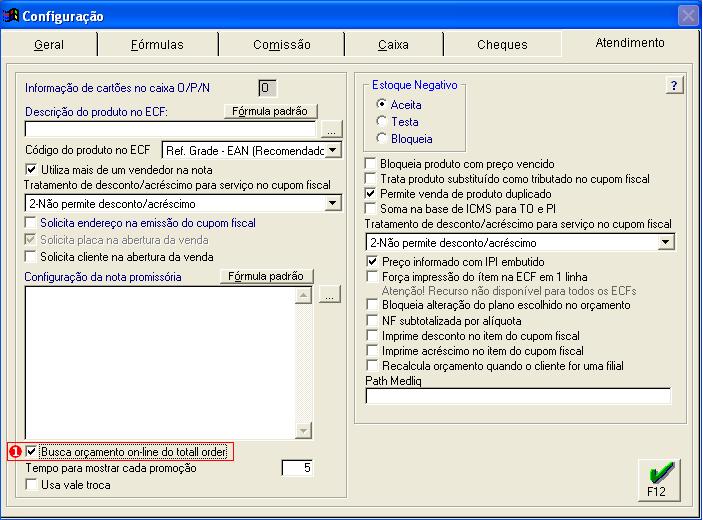The image size is (703, 520).
Task: Toggle Preço informado com IPI embutido
Action: (456, 261)
